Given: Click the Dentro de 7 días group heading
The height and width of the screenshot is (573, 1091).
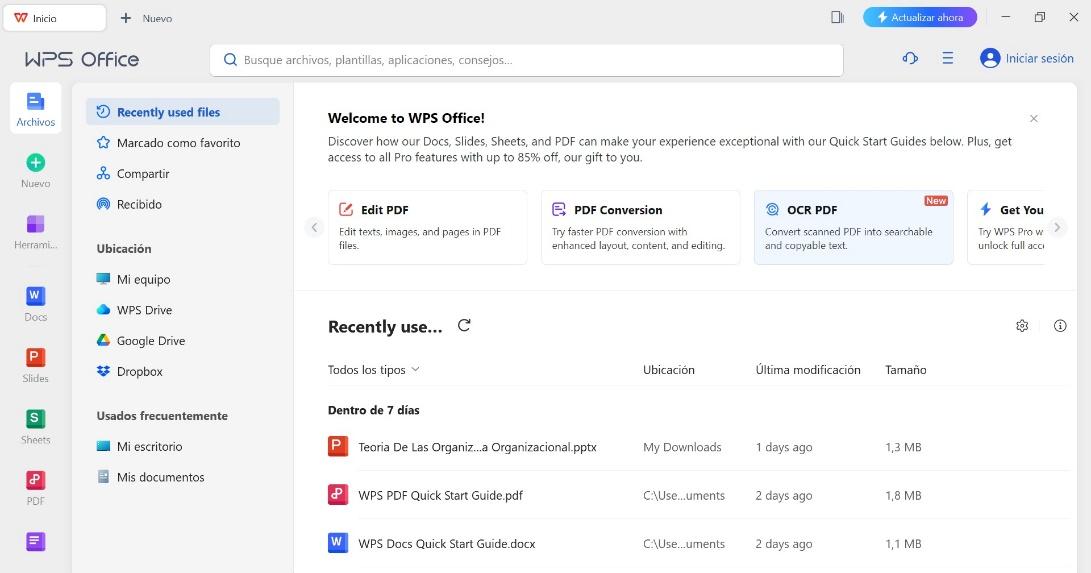Looking at the screenshot, I should pyautogui.click(x=374, y=410).
